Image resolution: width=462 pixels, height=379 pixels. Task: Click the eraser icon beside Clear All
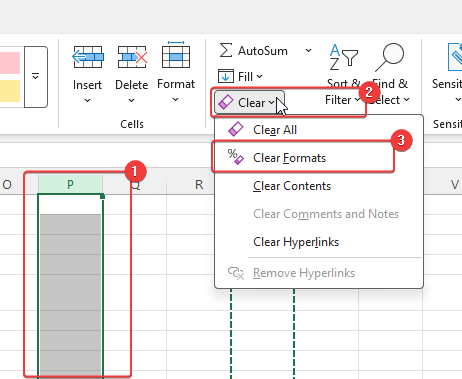coord(236,129)
